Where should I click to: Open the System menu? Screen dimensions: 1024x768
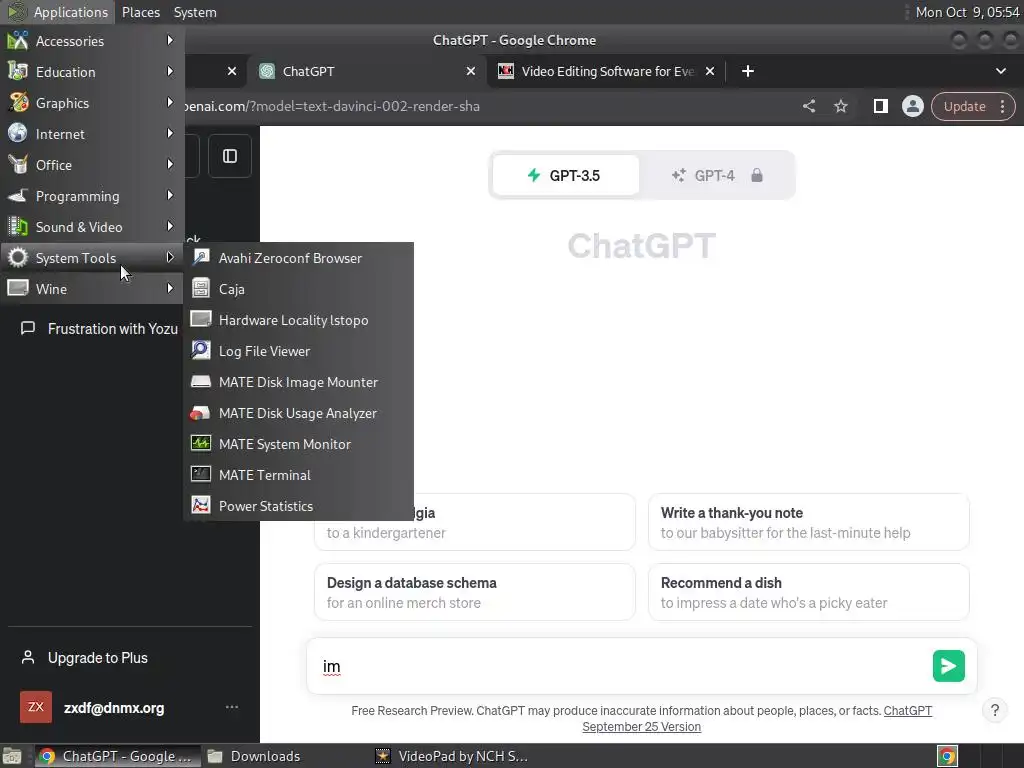pyautogui.click(x=195, y=12)
